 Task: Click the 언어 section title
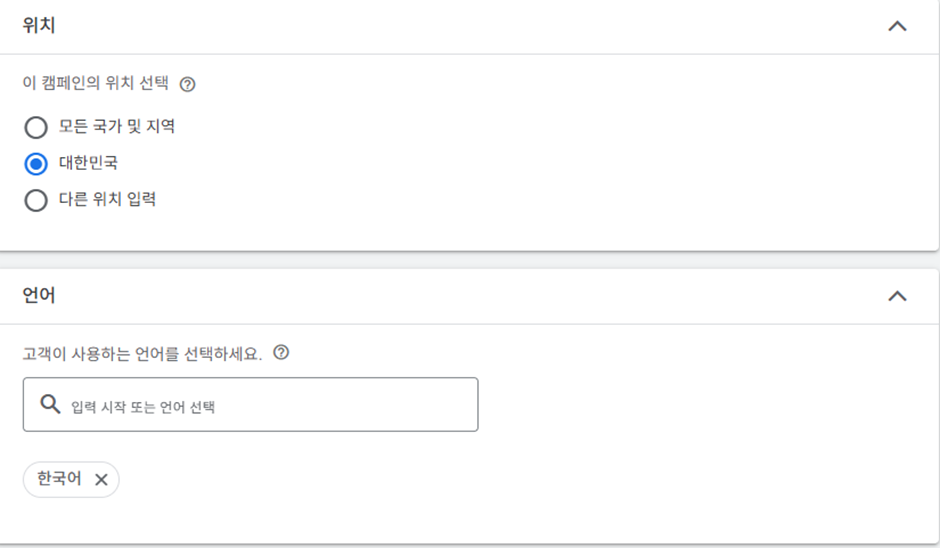pyautogui.click(x=39, y=295)
